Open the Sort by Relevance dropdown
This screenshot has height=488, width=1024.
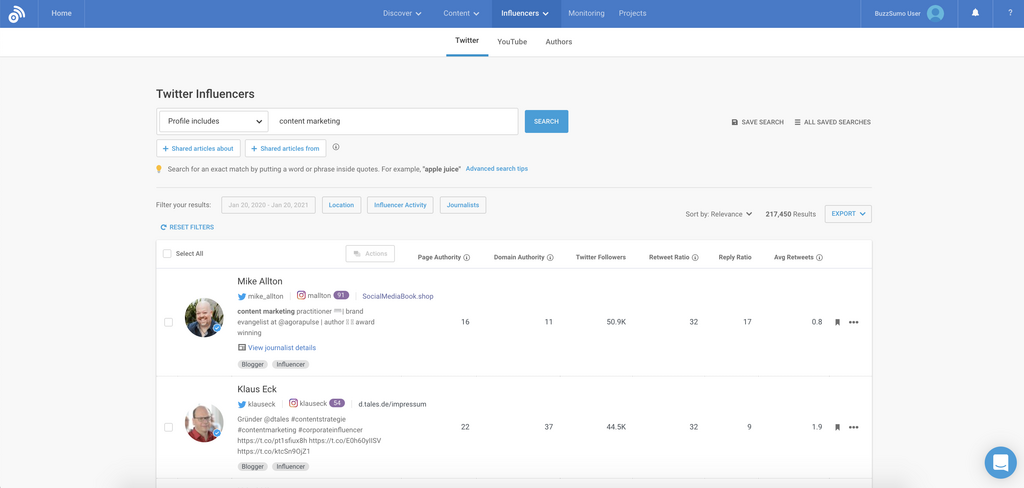[719, 214]
